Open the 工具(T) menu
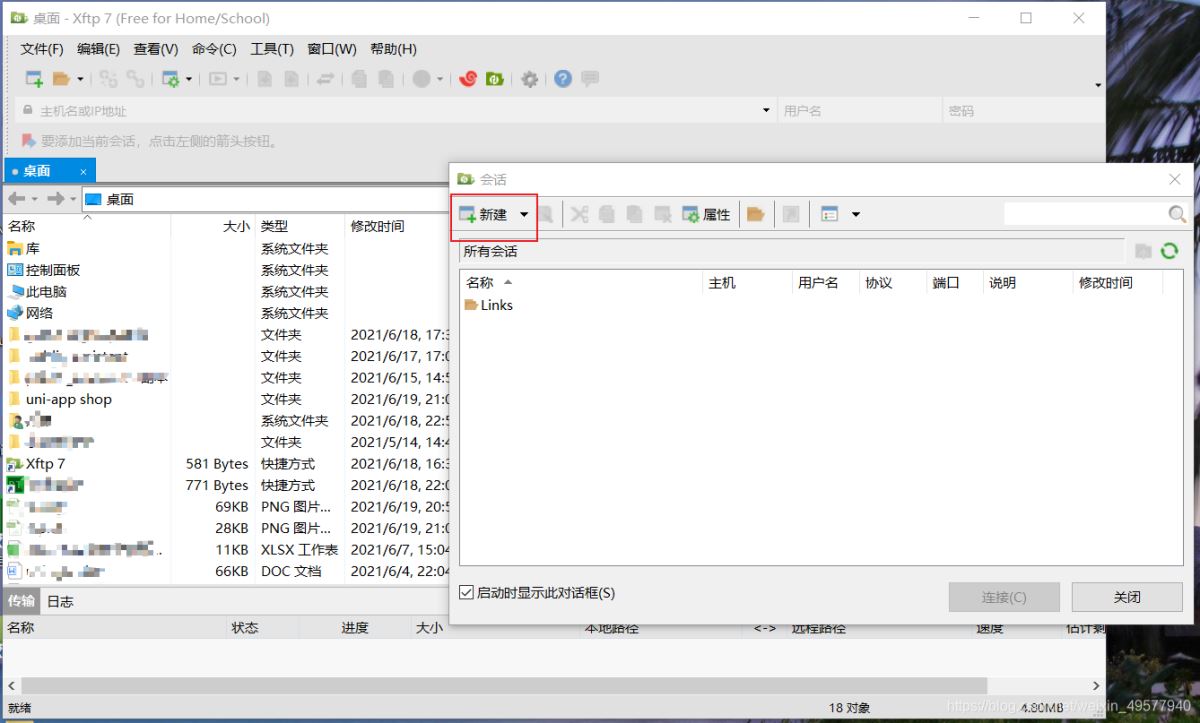Viewport: 1200px width, 723px height. pyautogui.click(x=271, y=49)
